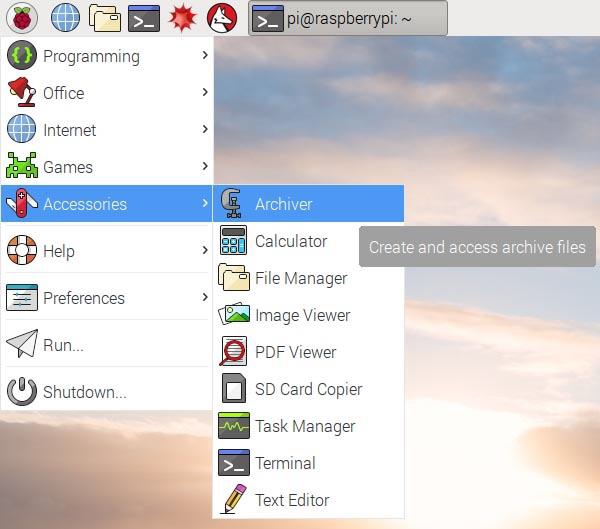Click the Help lifebuoy icon
The width and height of the screenshot is (600, 529).
pos(22,250)
